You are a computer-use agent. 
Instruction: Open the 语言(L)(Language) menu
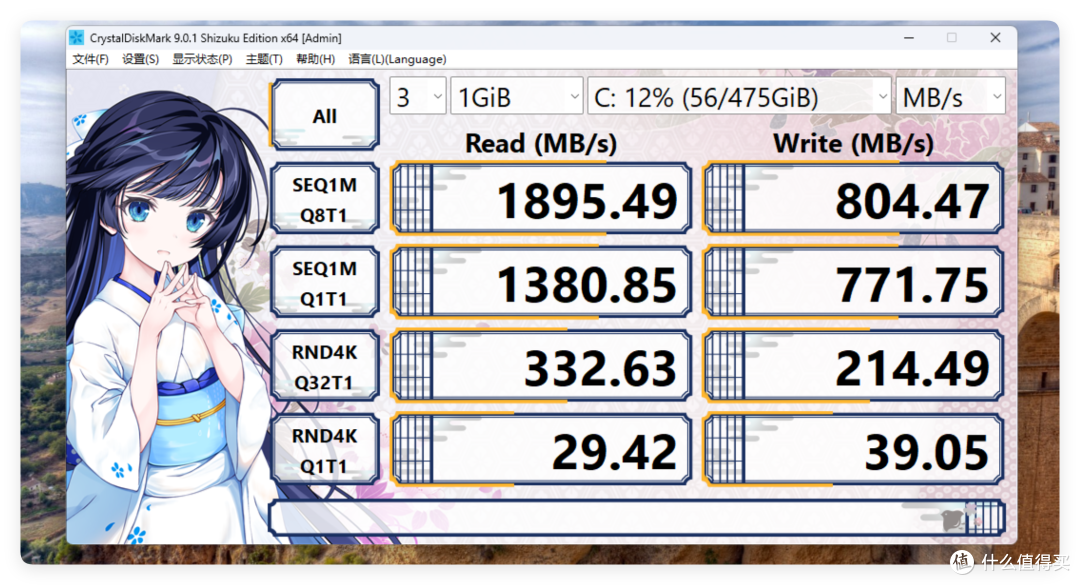397,59
